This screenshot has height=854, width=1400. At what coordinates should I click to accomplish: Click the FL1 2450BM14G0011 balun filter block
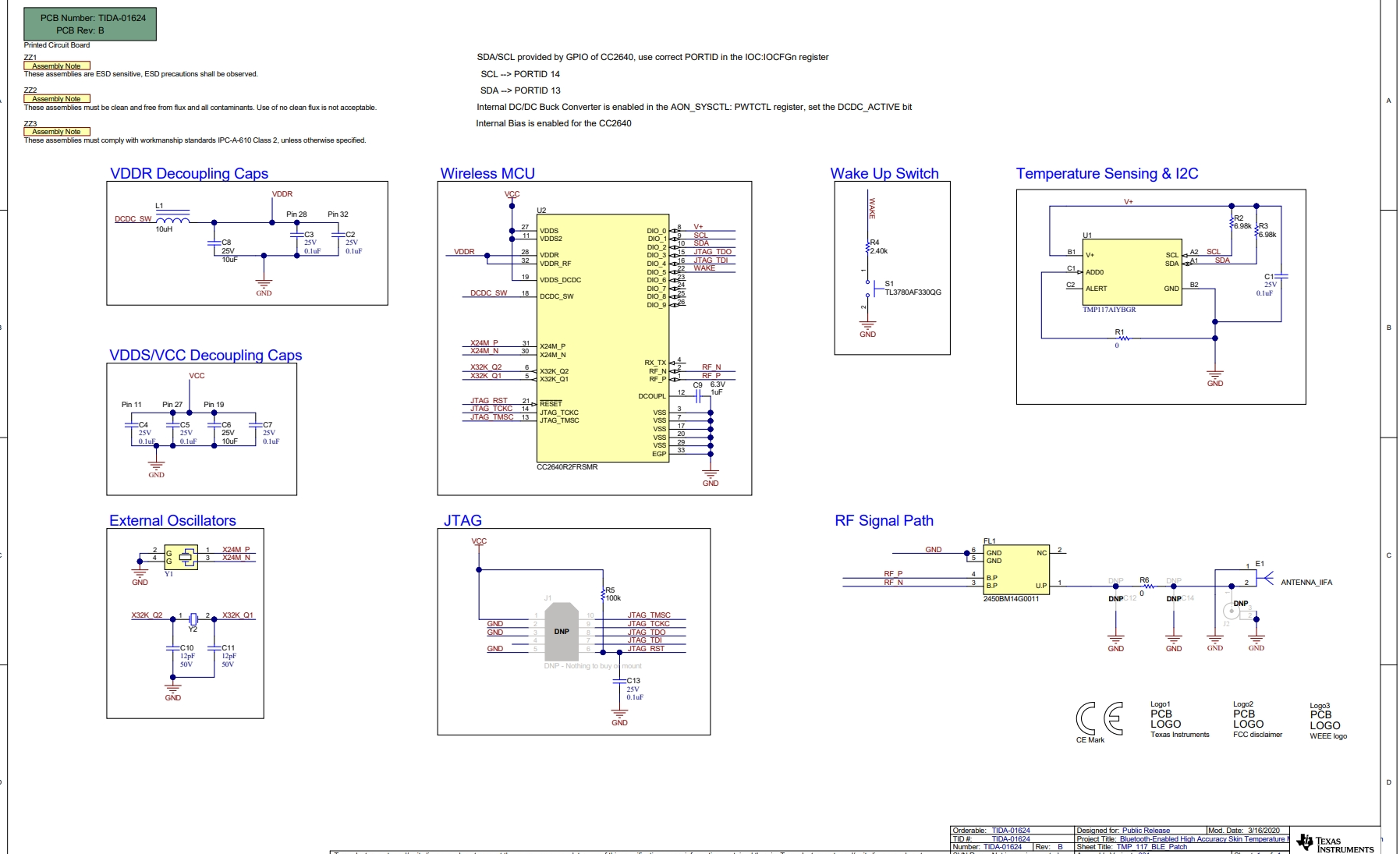(1016, 569)
